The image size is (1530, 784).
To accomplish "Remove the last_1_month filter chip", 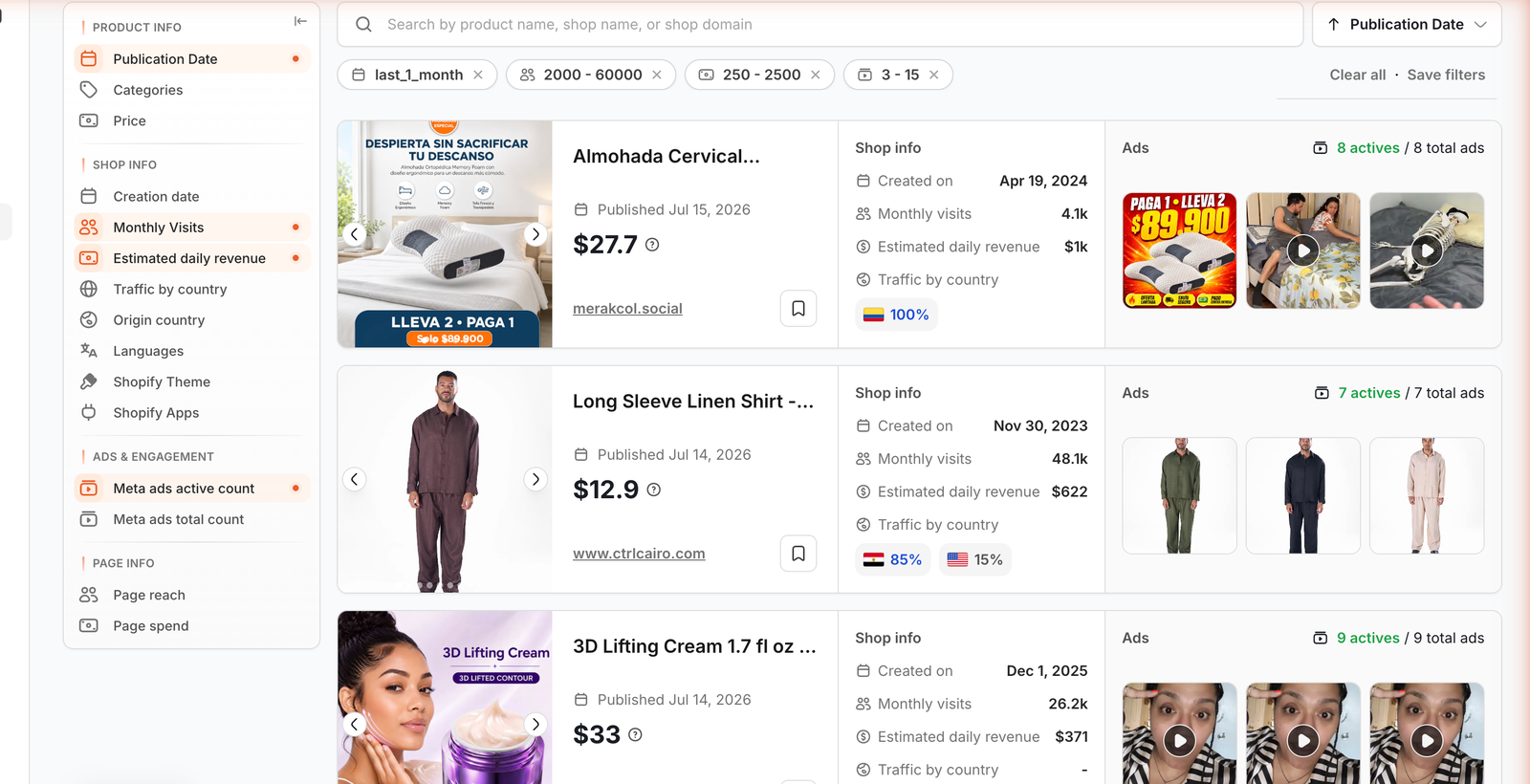I will click(478, 75).
